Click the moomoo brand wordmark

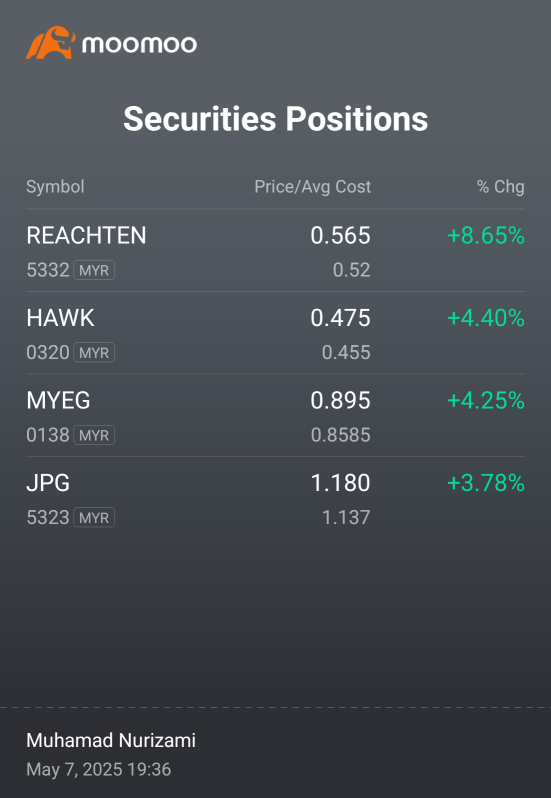(x=139, y=44)
